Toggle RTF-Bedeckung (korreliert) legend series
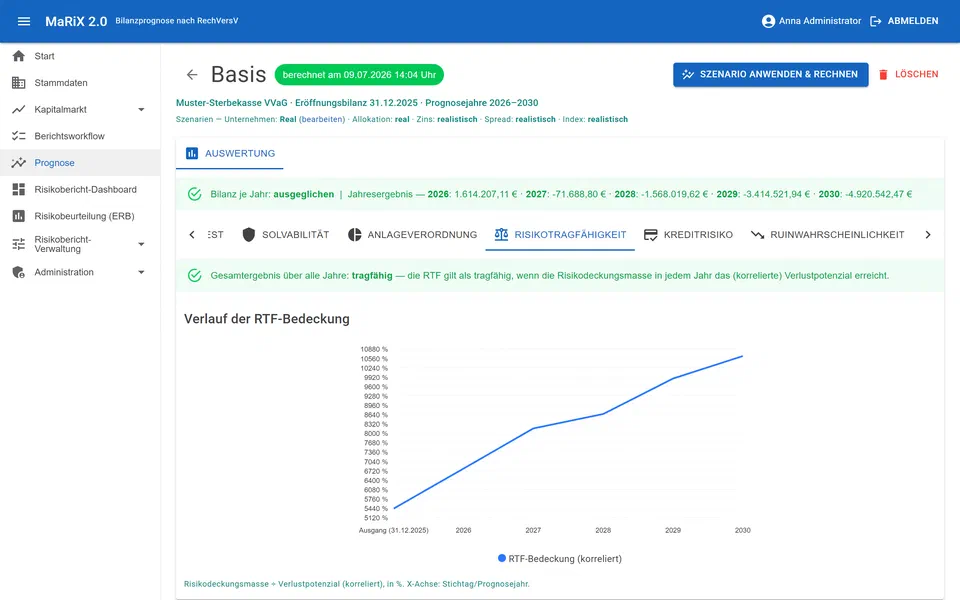 click(560, 558)
